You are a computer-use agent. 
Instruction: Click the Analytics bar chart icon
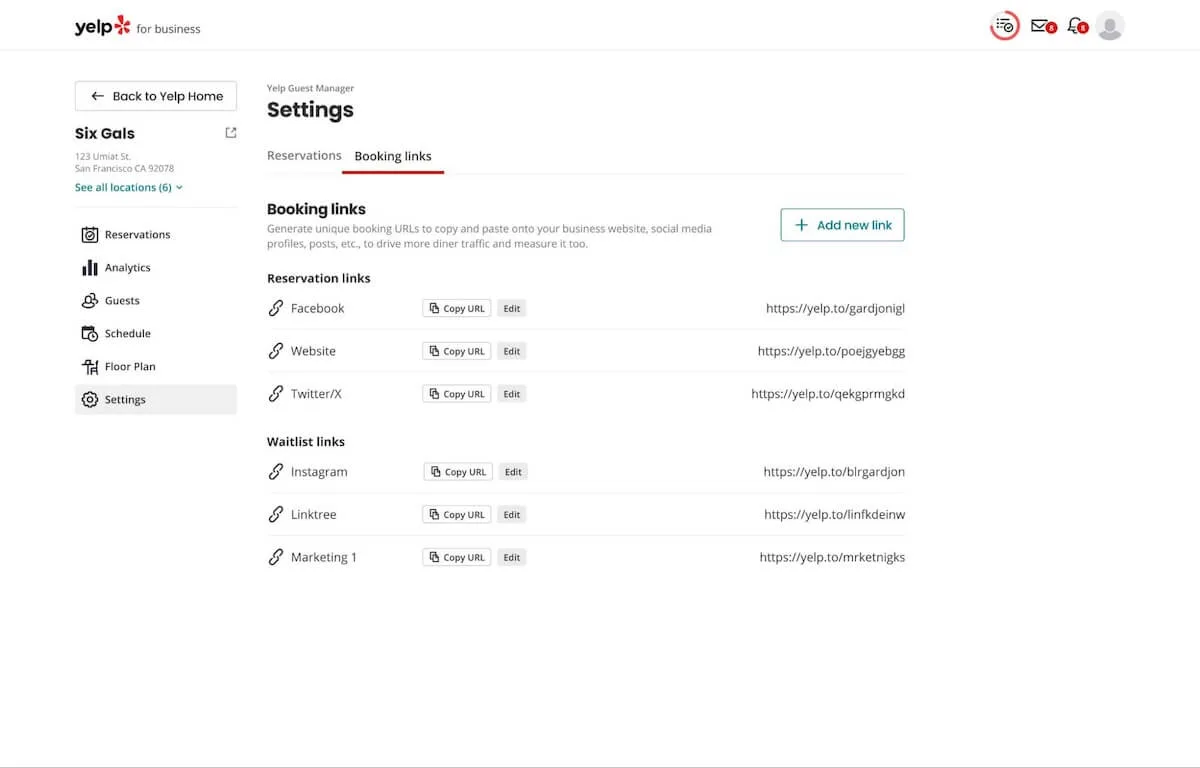pos(89,268)
